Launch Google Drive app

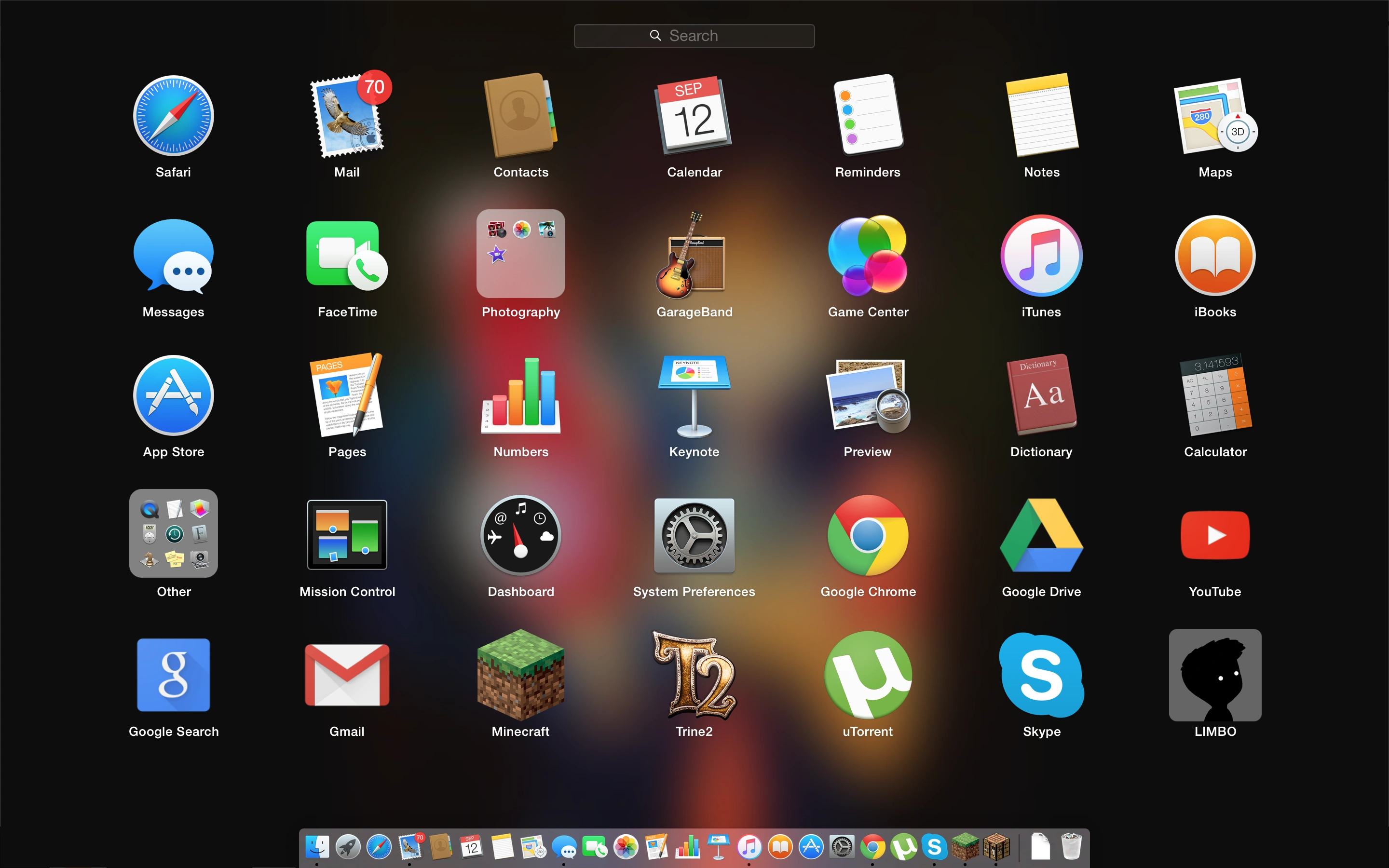(1041, 535)
